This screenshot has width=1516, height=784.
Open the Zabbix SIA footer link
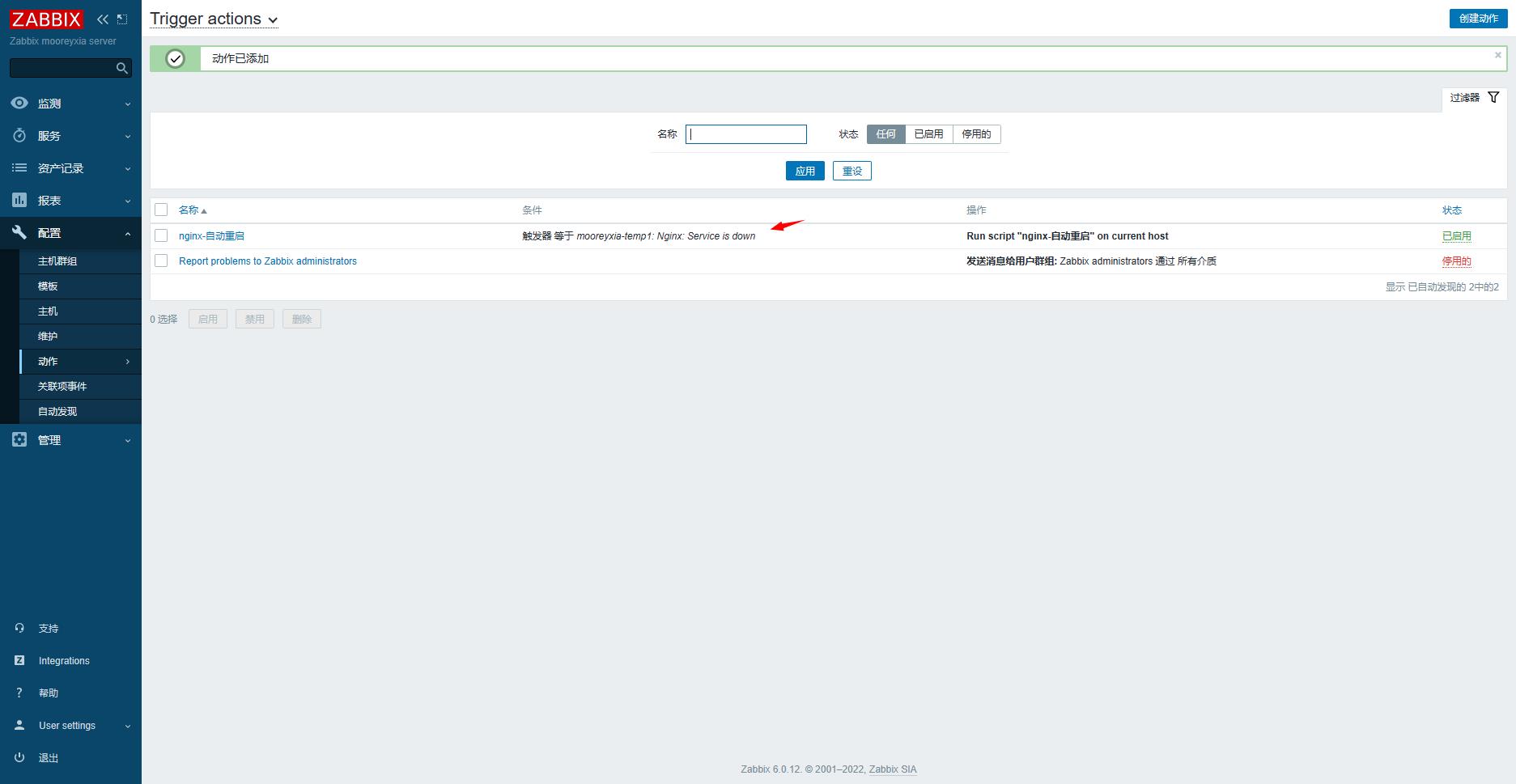(x=893, y=769)
